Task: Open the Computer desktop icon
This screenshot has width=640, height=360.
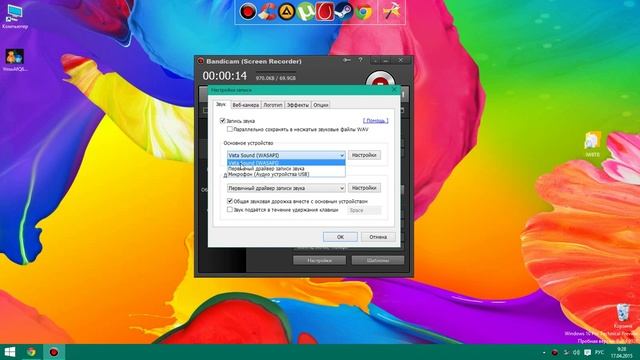Action: tap(15, 16)
